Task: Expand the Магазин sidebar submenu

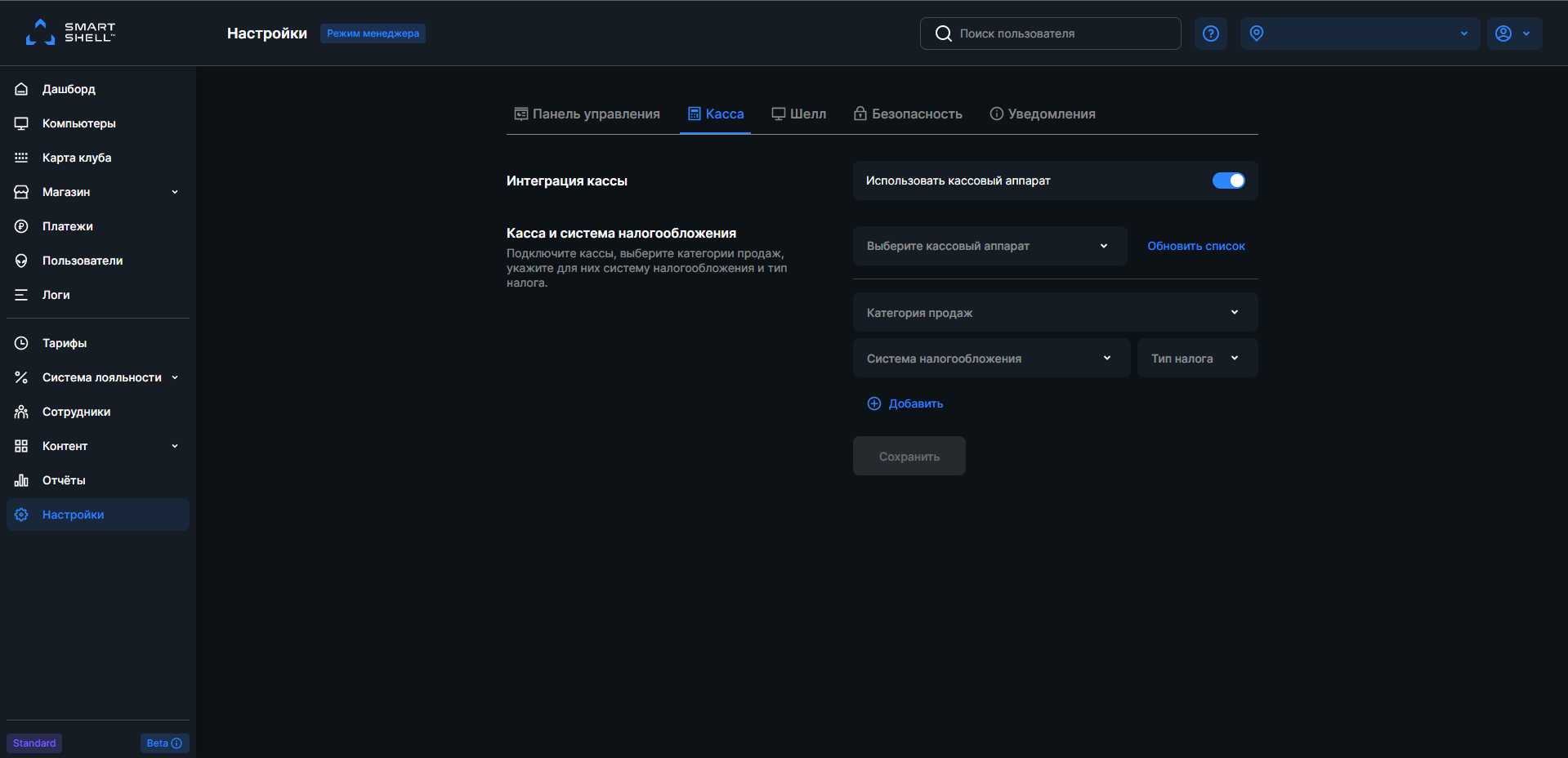Action: (174, 192)
